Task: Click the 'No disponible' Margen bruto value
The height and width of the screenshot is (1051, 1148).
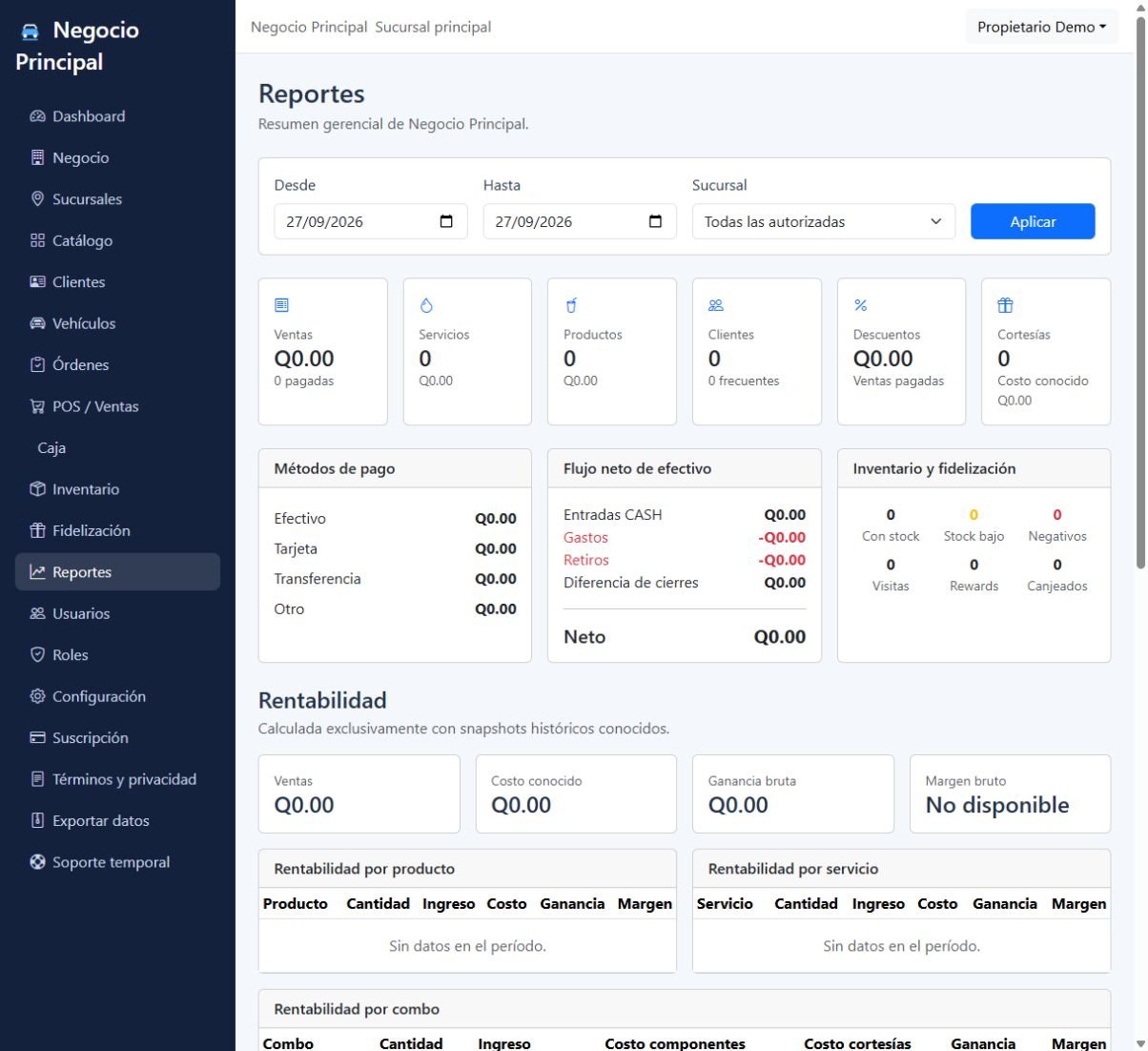Action: pyautogui.click(x=997, y=805)
